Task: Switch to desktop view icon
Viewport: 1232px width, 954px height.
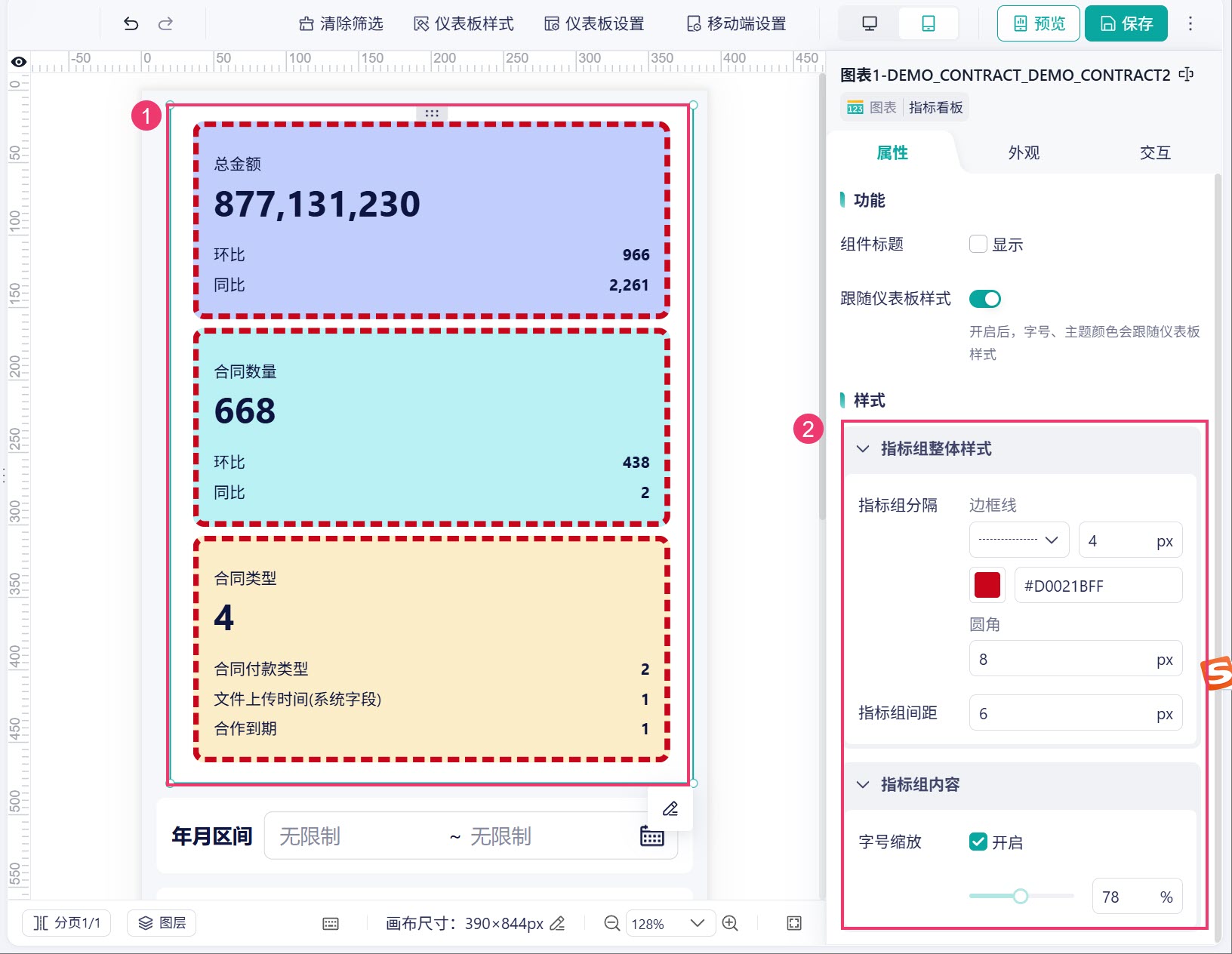Action: point(870,23)
